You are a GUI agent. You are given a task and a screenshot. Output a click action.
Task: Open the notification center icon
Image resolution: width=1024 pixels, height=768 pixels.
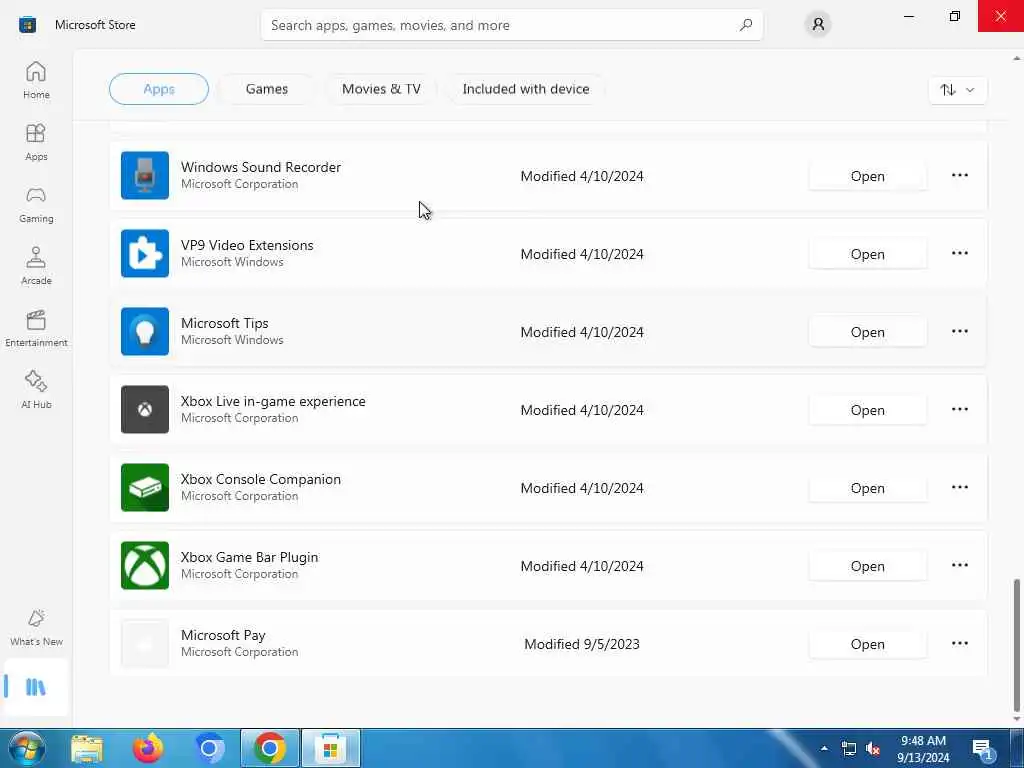coord(982,749)
